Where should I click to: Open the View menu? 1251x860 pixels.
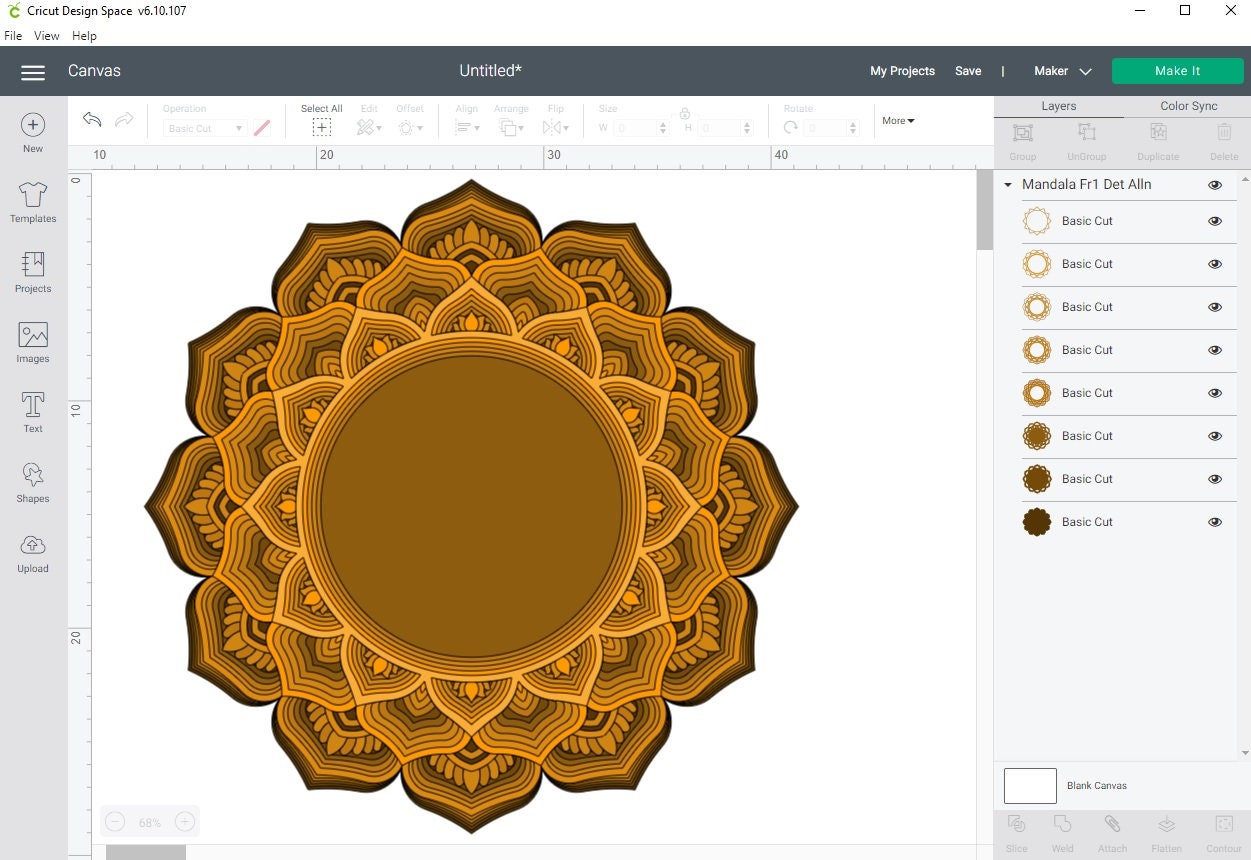pos(46,35)
